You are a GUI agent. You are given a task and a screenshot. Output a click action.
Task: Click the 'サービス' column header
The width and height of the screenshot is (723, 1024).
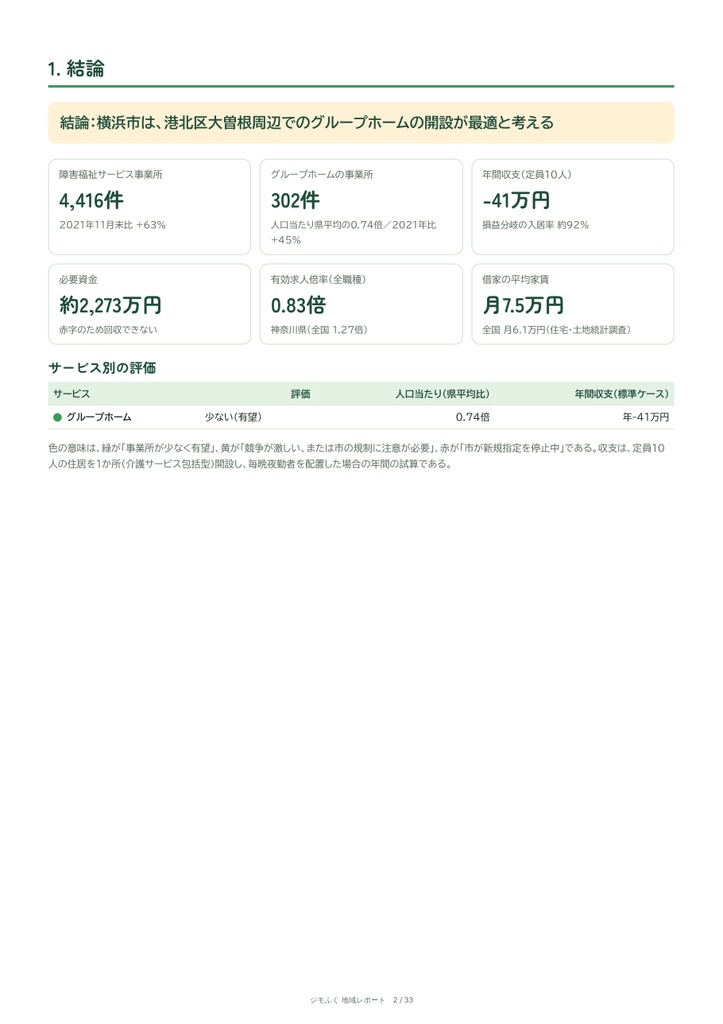(72, 394)
